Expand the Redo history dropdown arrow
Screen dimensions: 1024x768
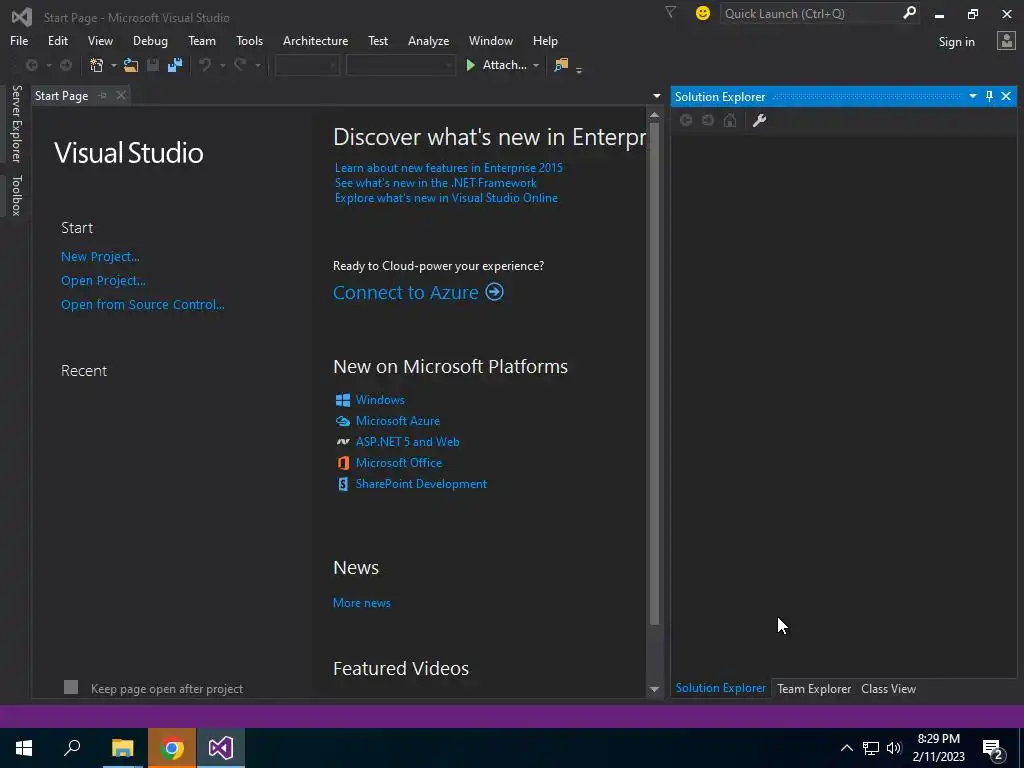257,65
